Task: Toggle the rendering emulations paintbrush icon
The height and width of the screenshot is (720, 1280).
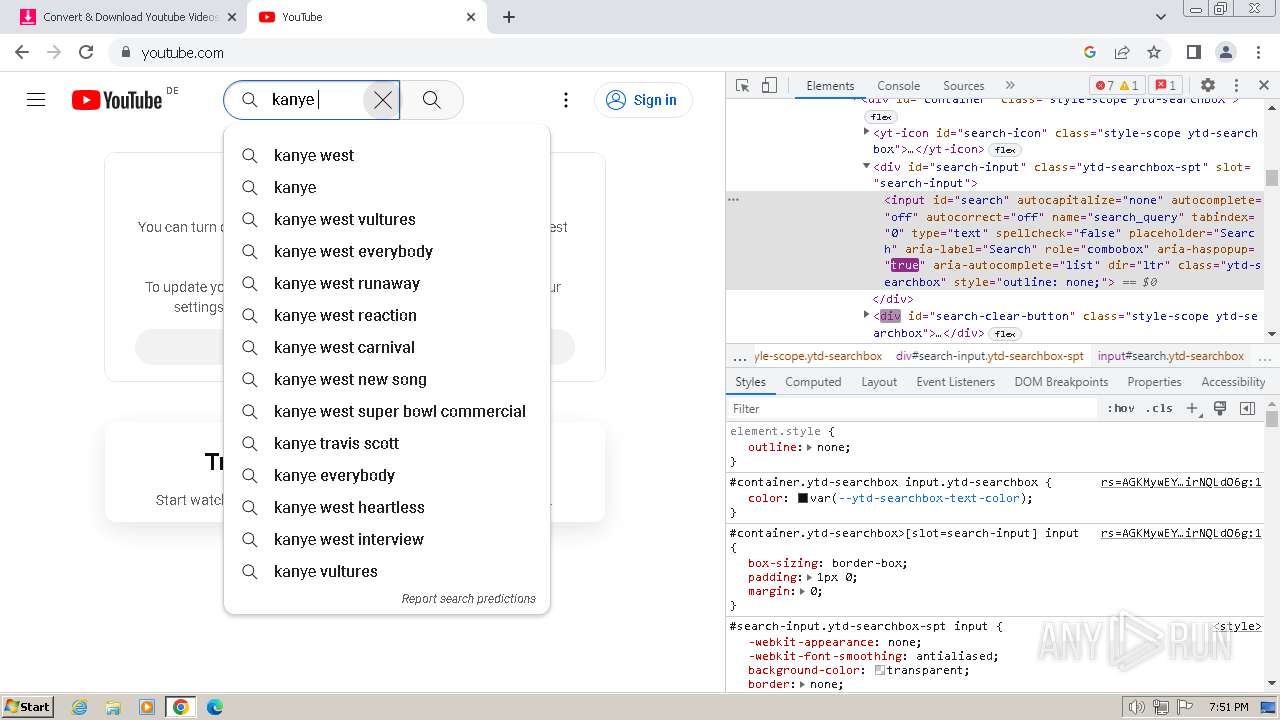Action: pyautogui.click(x=1219, y=408)
